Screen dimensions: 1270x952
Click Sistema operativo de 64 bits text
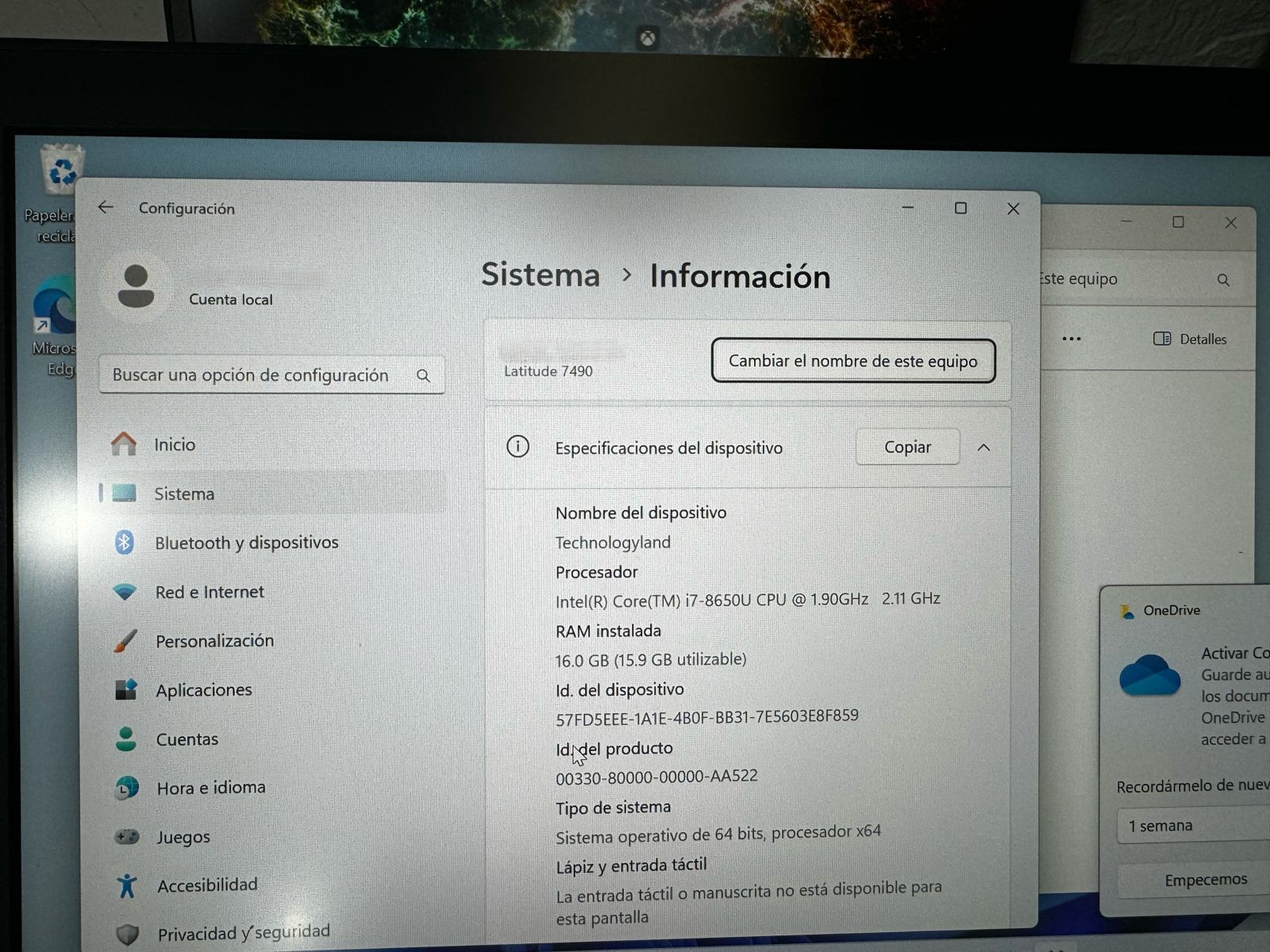(718, 835)
